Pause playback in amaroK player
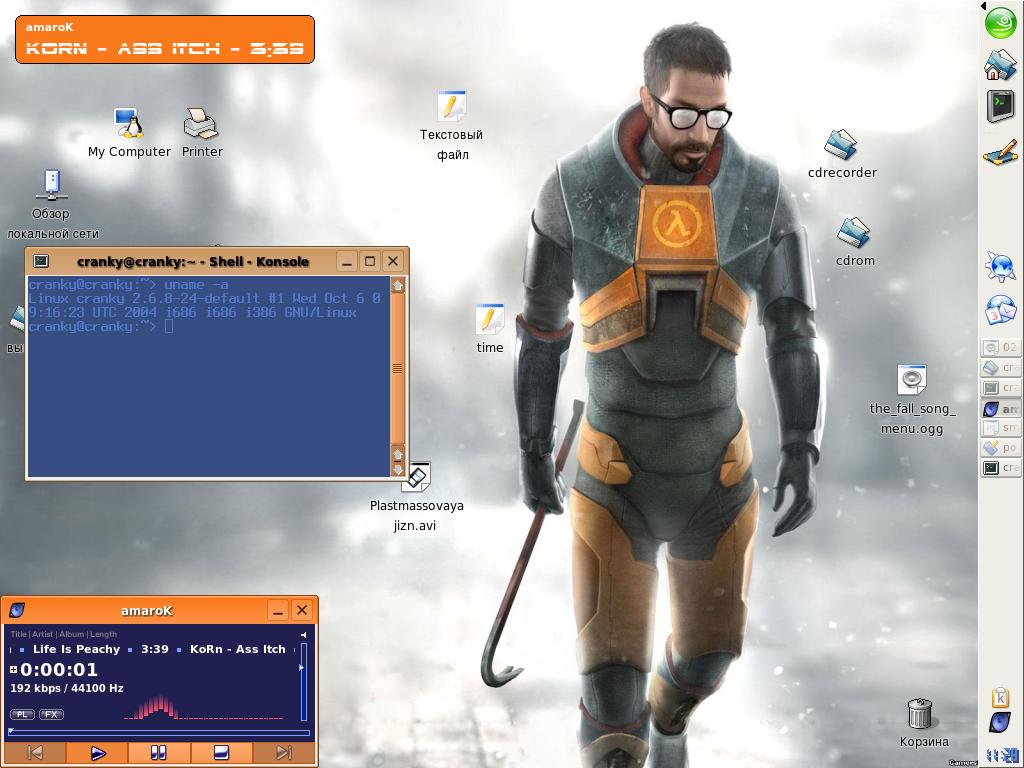This screenshot has height=768, width=1024. 159,753
